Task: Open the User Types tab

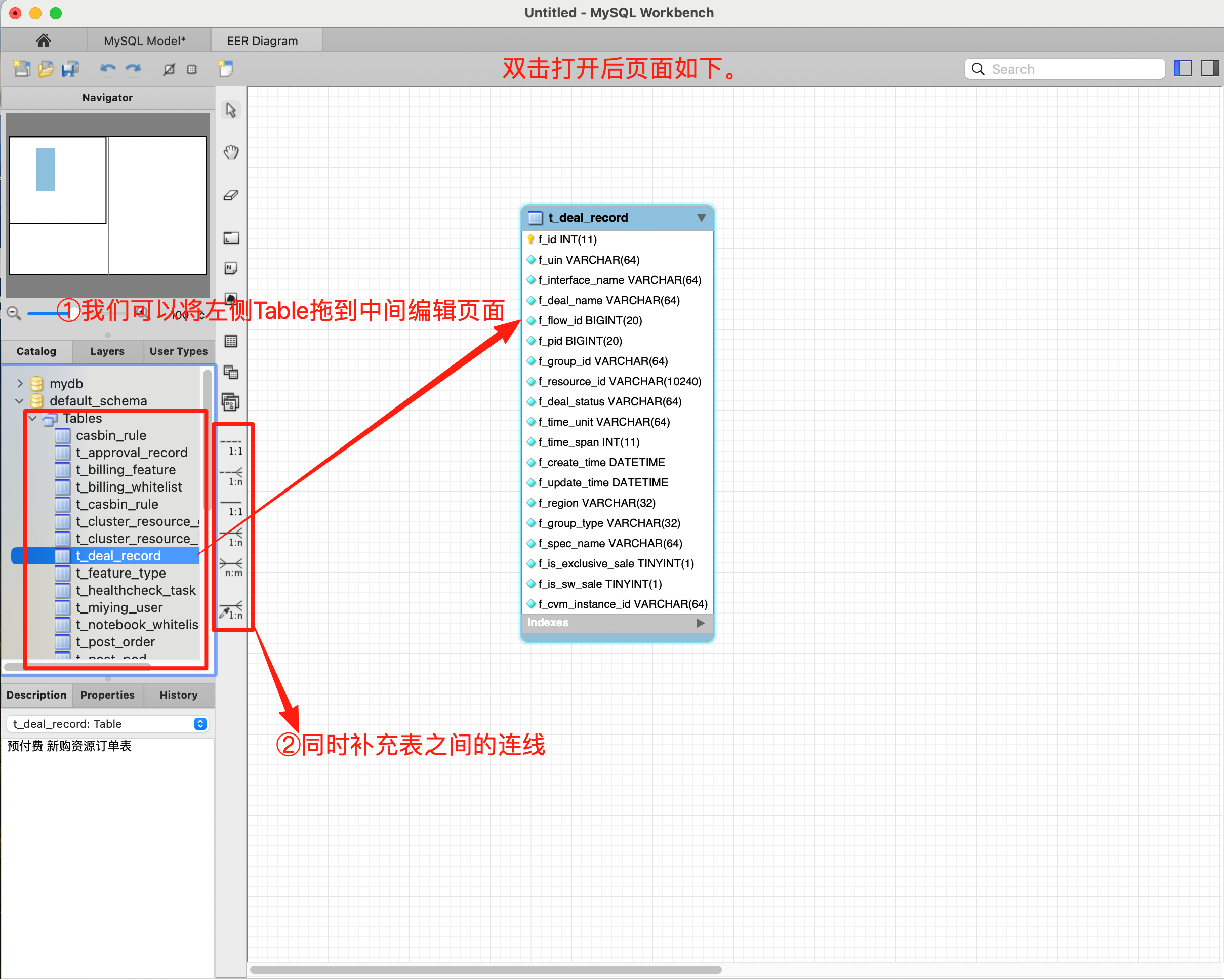Action: tap(178, 351)
